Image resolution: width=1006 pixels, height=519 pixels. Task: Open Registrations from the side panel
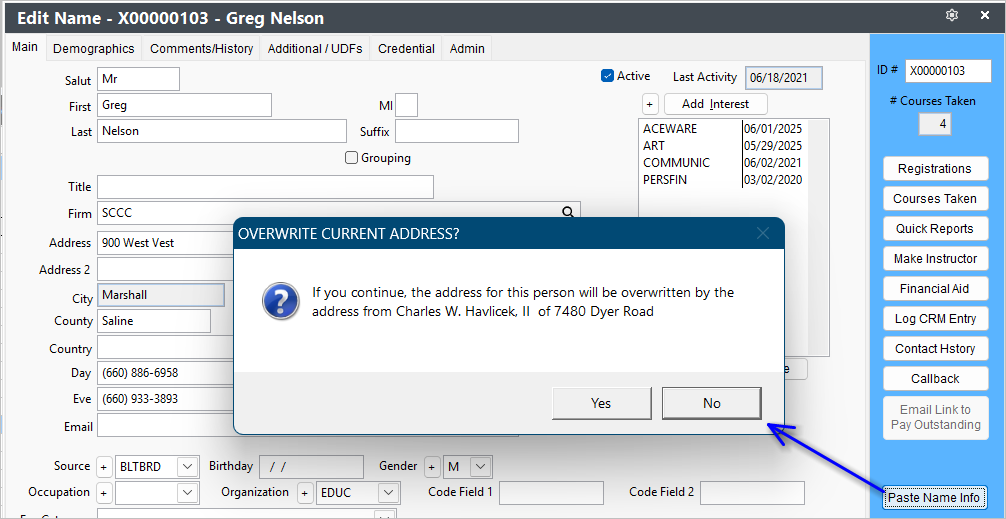point(935,169)
